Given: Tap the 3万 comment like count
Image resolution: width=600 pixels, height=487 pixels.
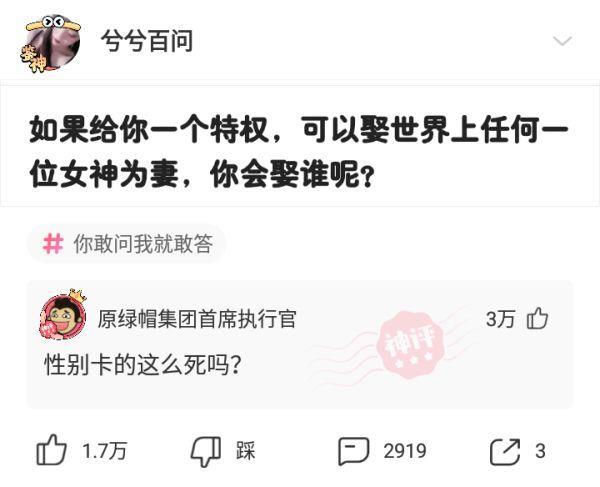Looking at the screenshot, I should click(501, 319).
